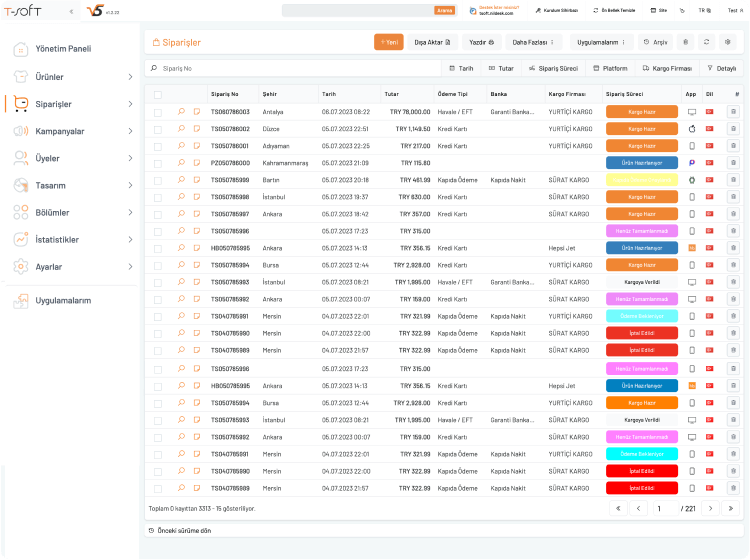Click the trash icon in the Siparişler header
The width and height of the screenshot is (750, 560).
coord(685,42)
